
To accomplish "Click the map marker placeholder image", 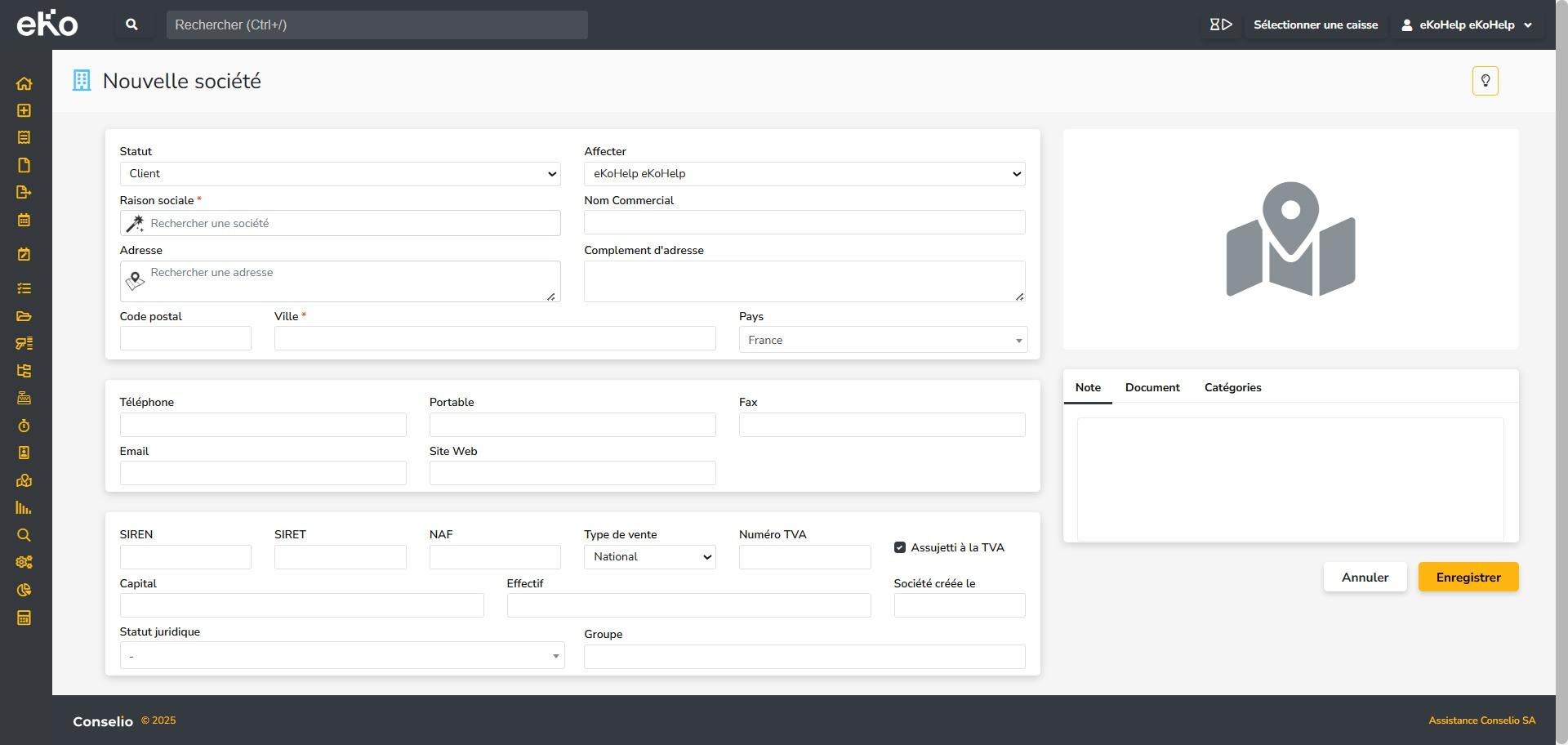I will click(1290, 239).
